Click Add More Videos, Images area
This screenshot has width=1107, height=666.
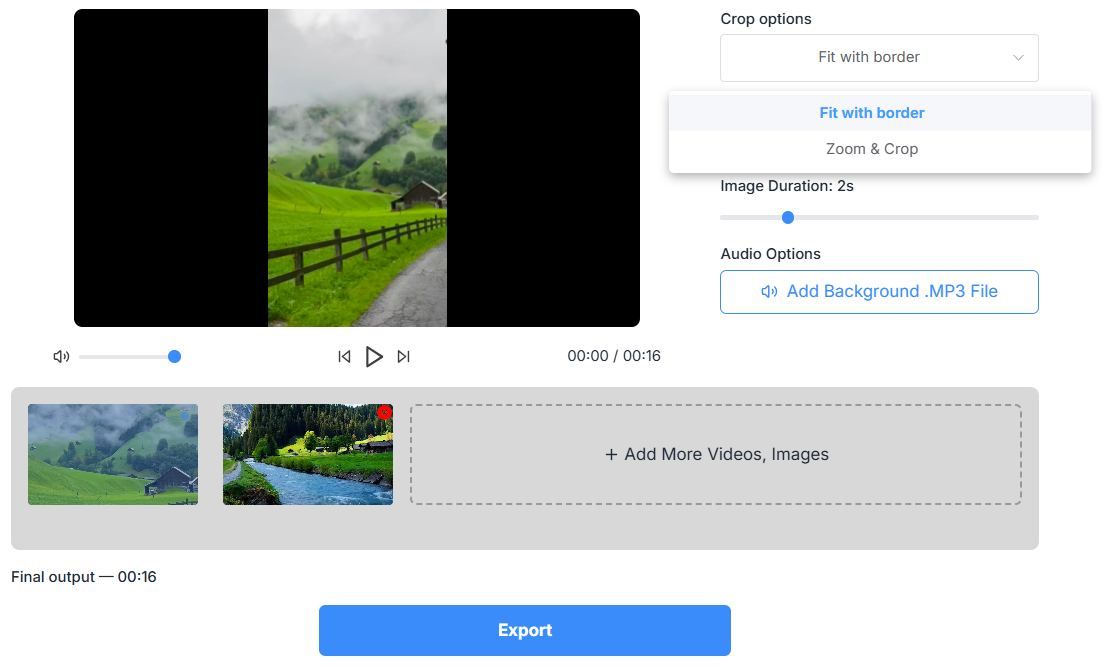point(716,454)
